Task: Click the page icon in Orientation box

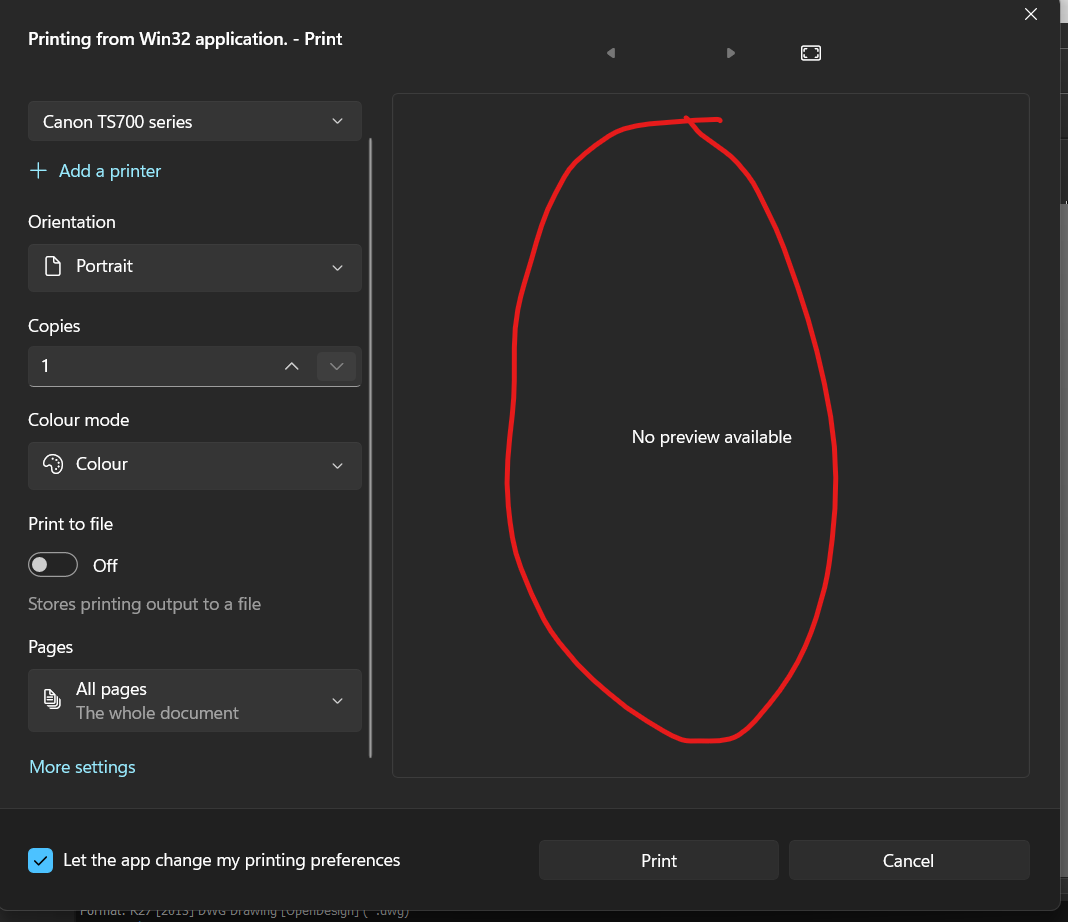Action: 53,267
